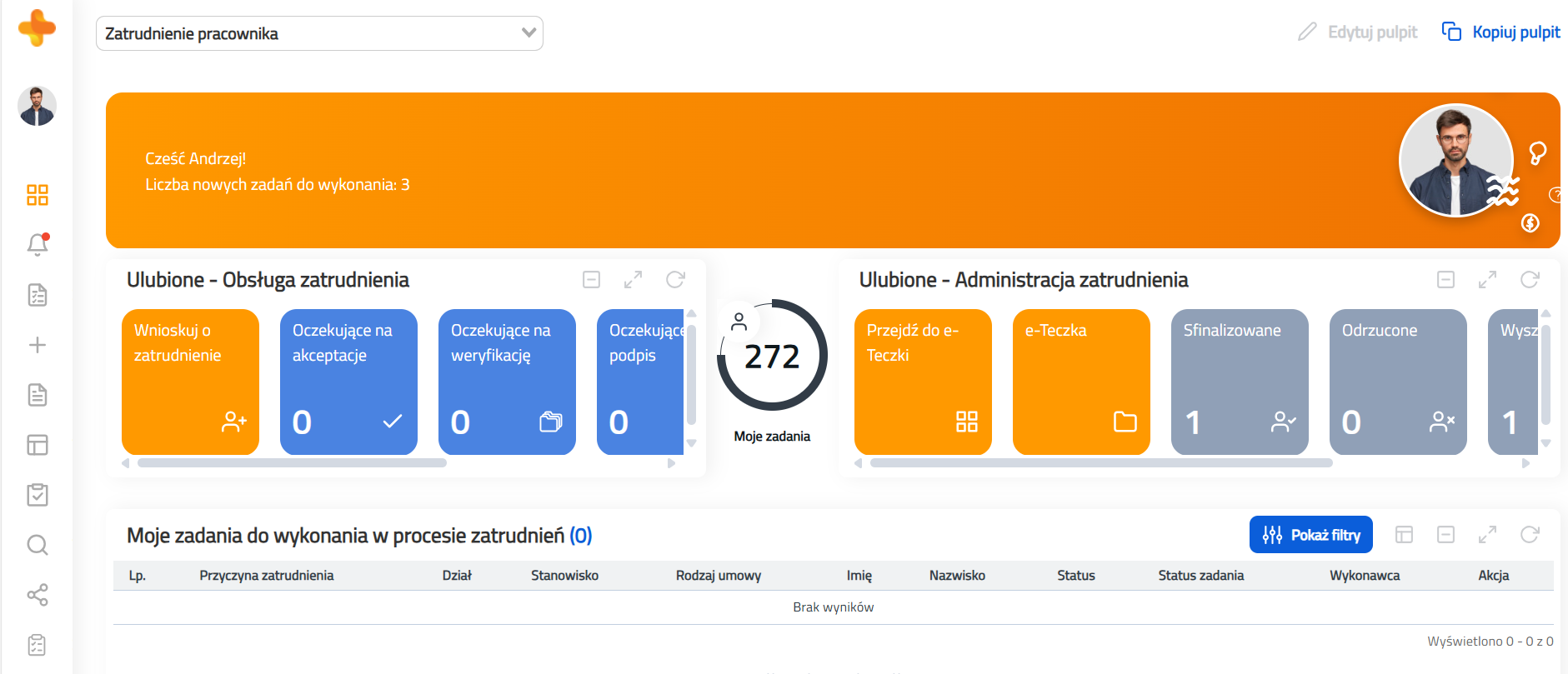Open the e-Teczka tile
The width and height of the screenshot is (1568, 674).
click(1081, 382)
